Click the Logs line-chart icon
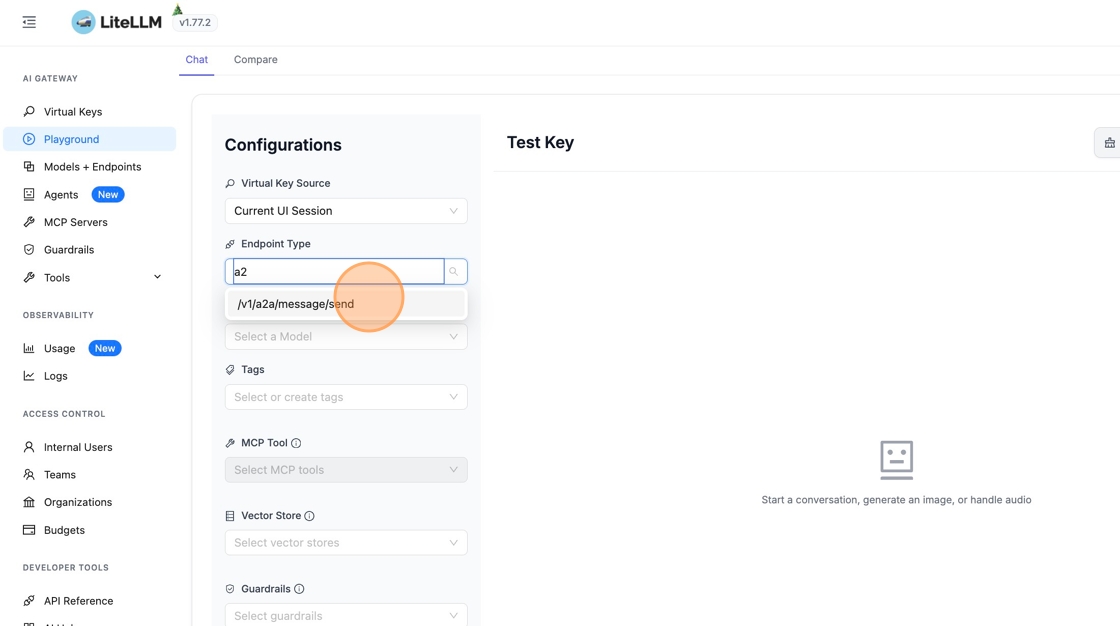 click(29, 376)
